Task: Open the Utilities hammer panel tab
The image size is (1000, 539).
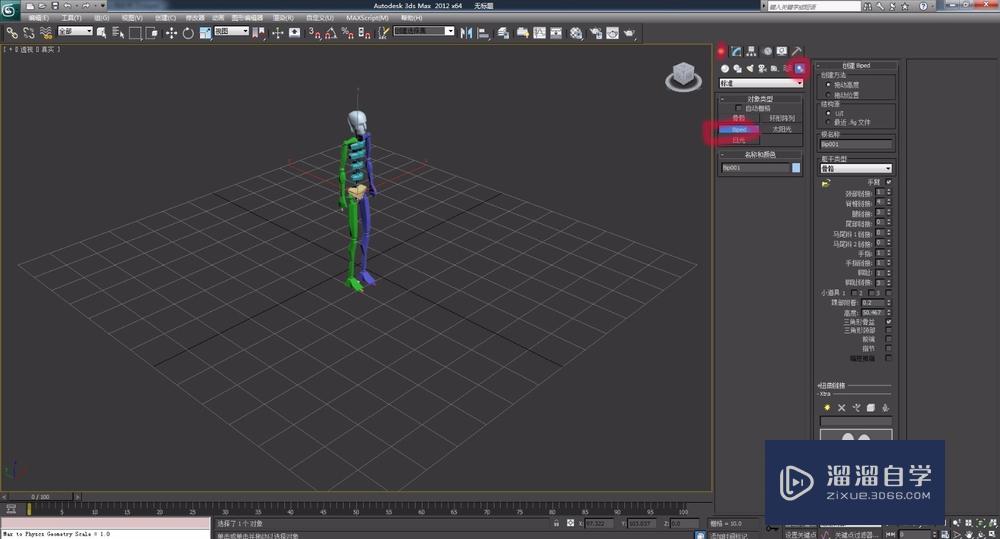Action: point(797,51)
